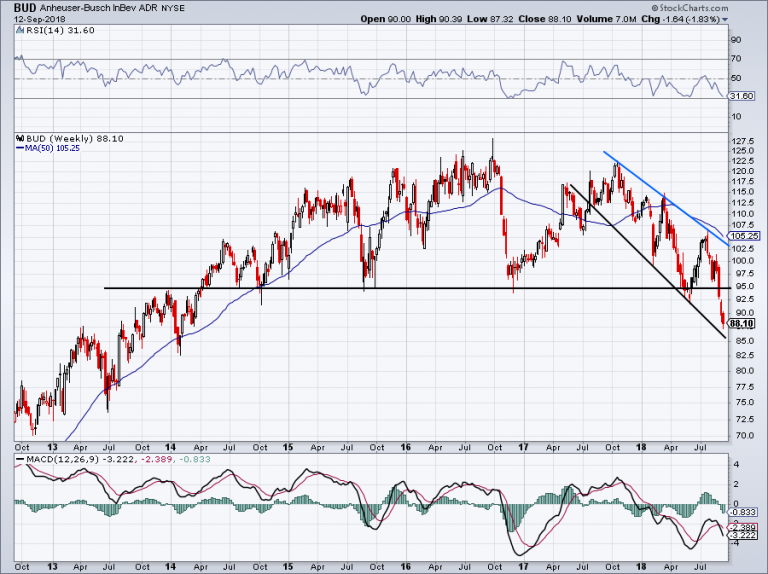Open the blue dropdown arrow beside Chg

pyautogui.click(x=725, y=20)
